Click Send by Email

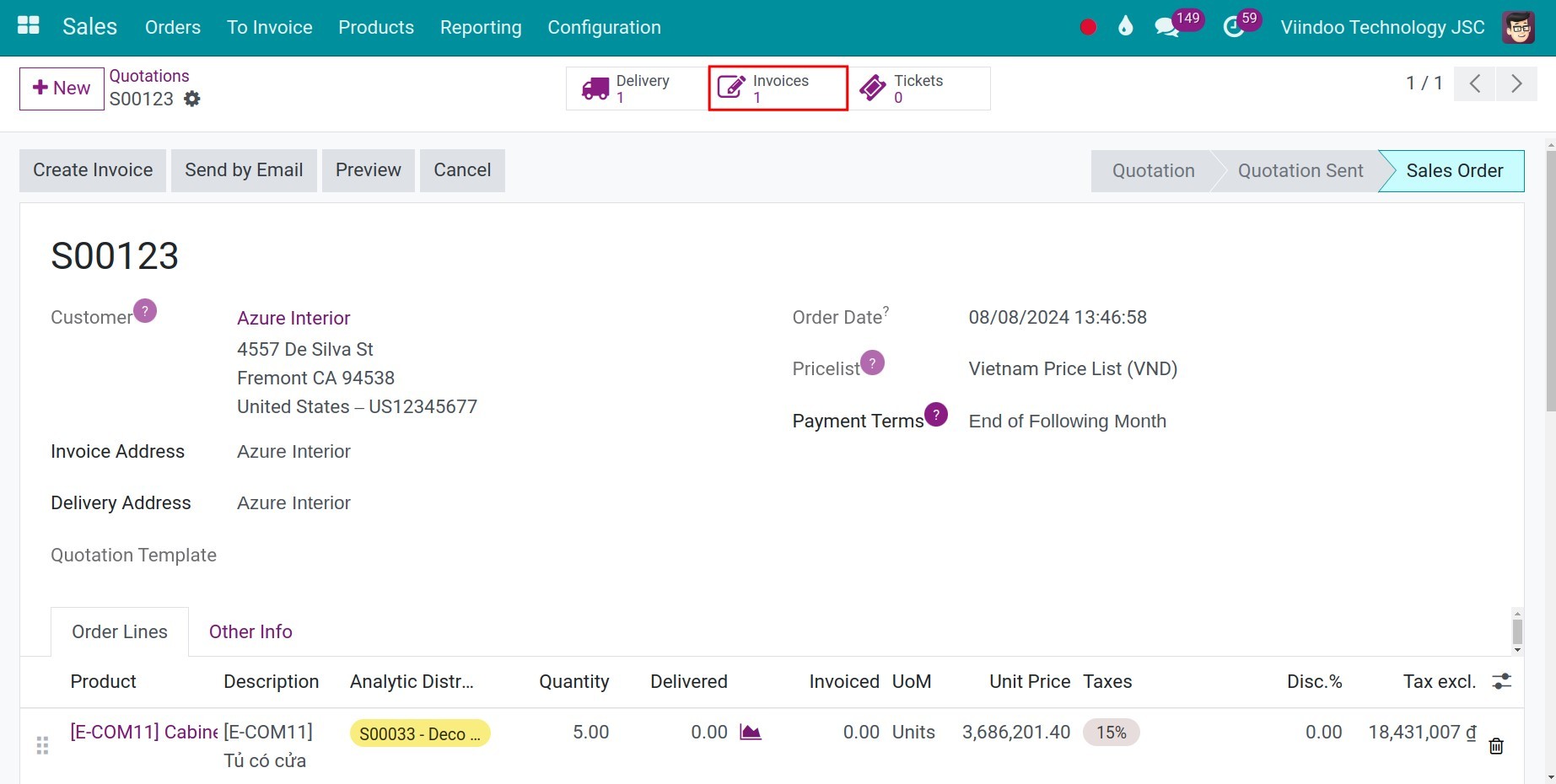coord(244,170)
